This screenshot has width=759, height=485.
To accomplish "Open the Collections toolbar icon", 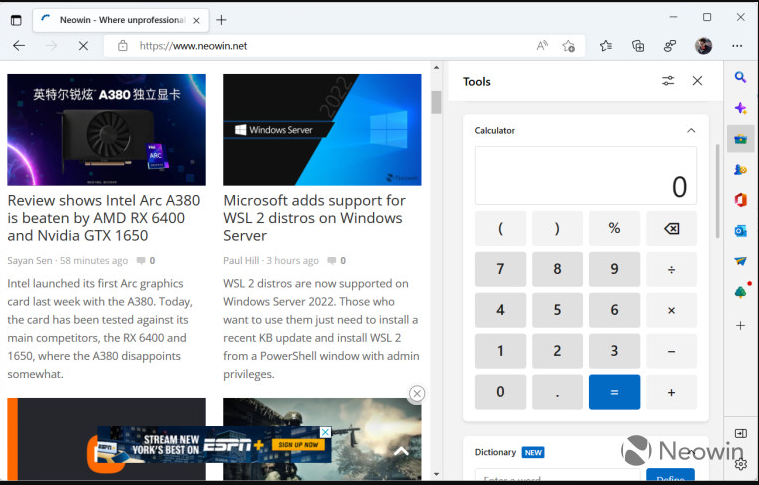I will click(638, 46).
